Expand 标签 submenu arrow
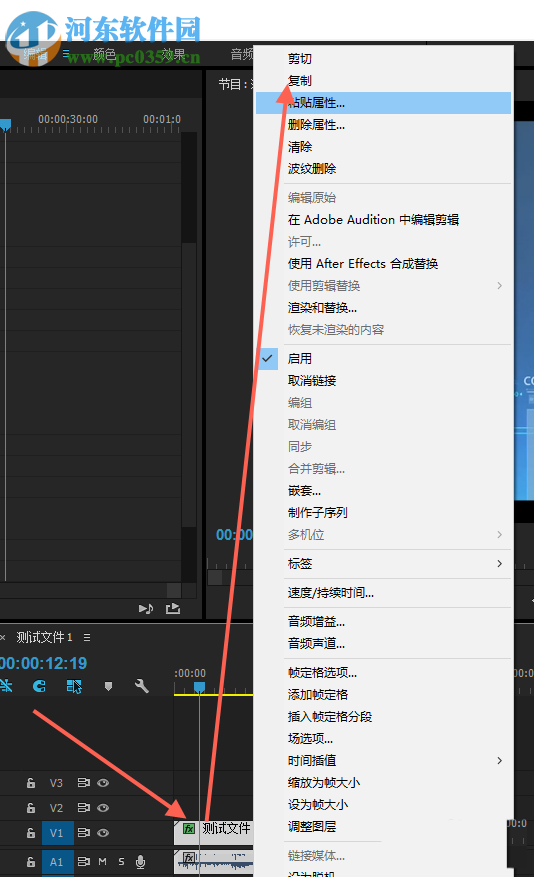This screenshot has height=877, width=534. pyautogui.click(x=499, y=564)
